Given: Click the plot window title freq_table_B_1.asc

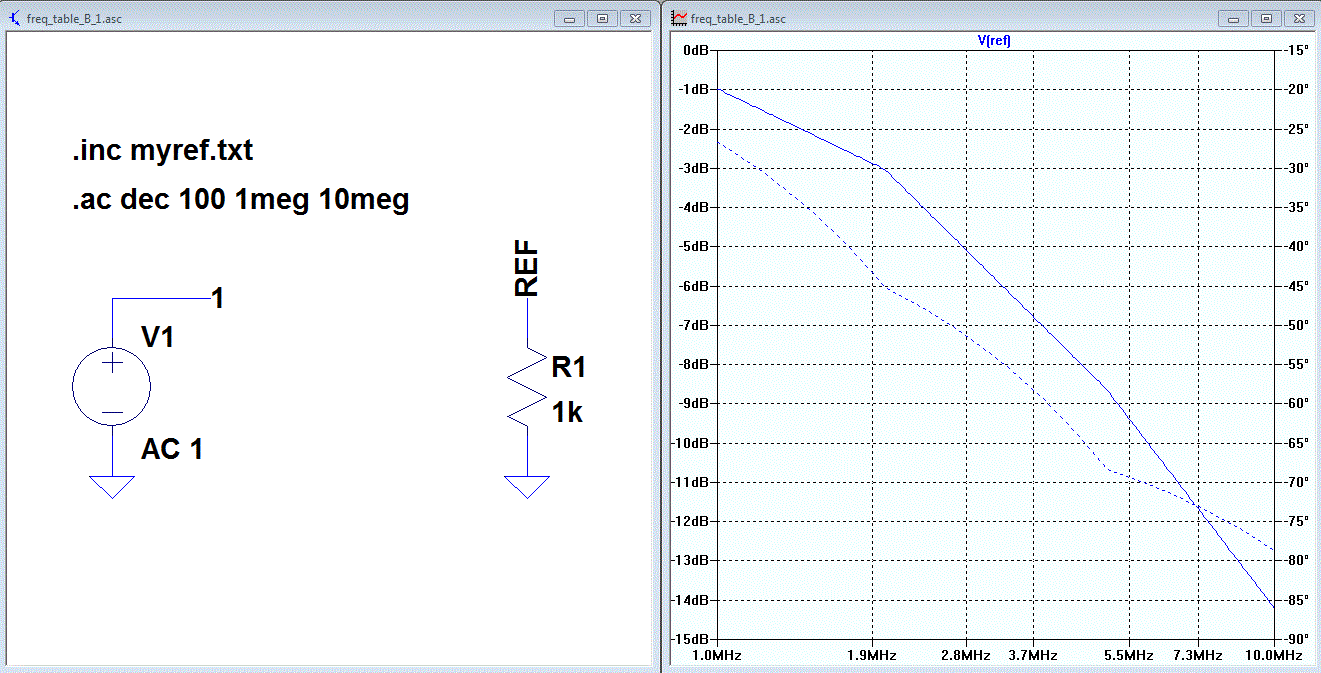Looking at the screenshot, I should click(739, 19).
